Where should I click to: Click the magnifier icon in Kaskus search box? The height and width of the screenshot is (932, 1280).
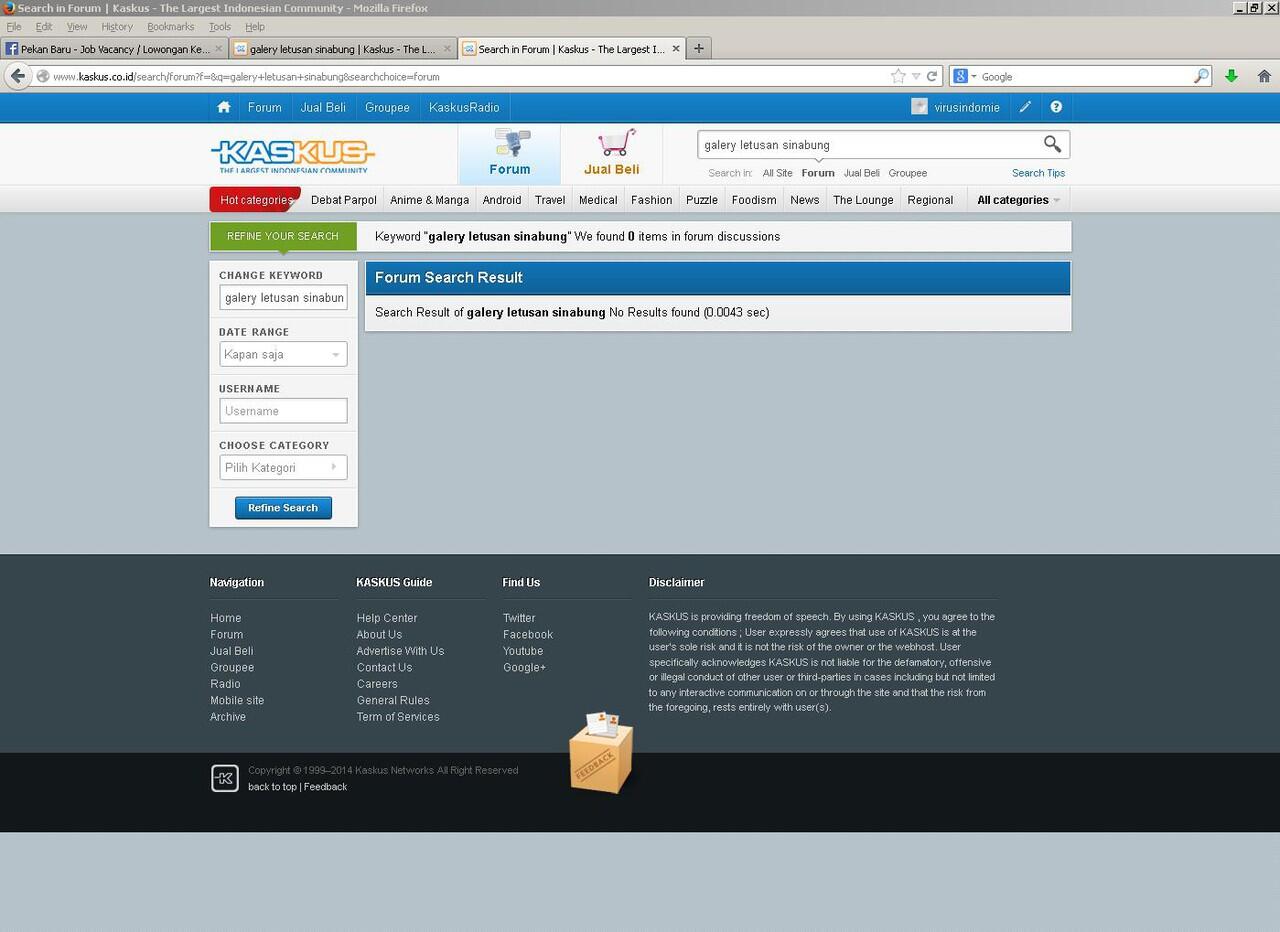(1052, 144)
